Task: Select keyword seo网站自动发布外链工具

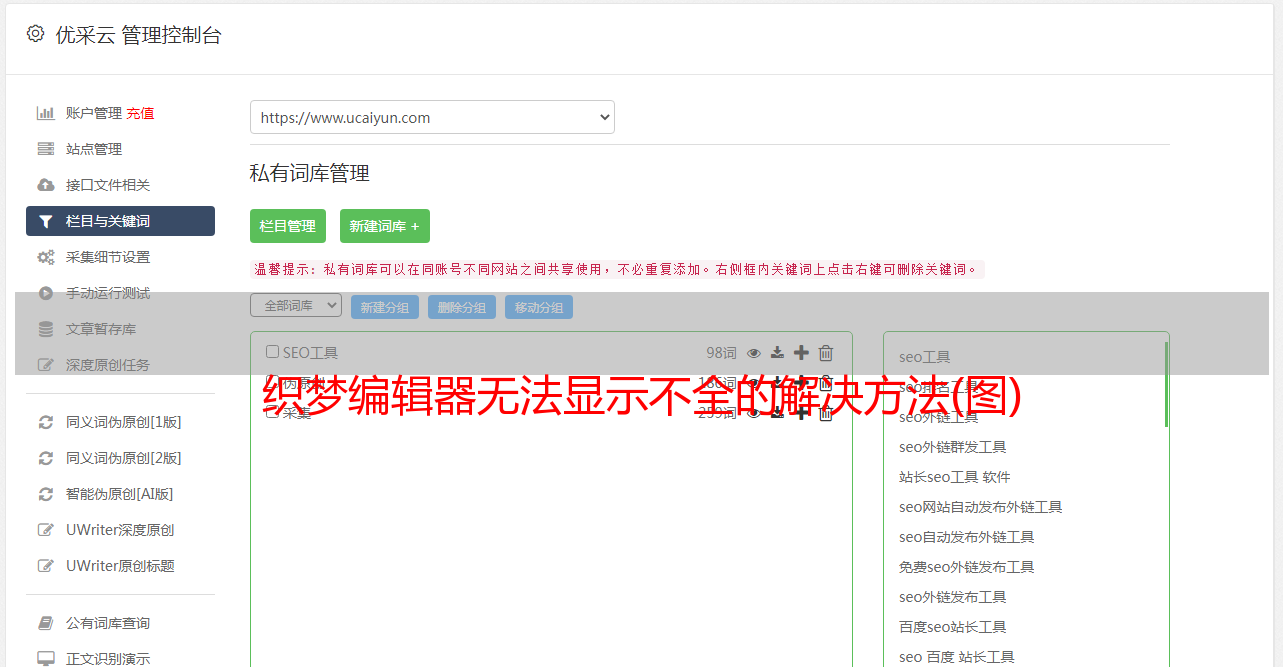Action: tap(981, 507)
